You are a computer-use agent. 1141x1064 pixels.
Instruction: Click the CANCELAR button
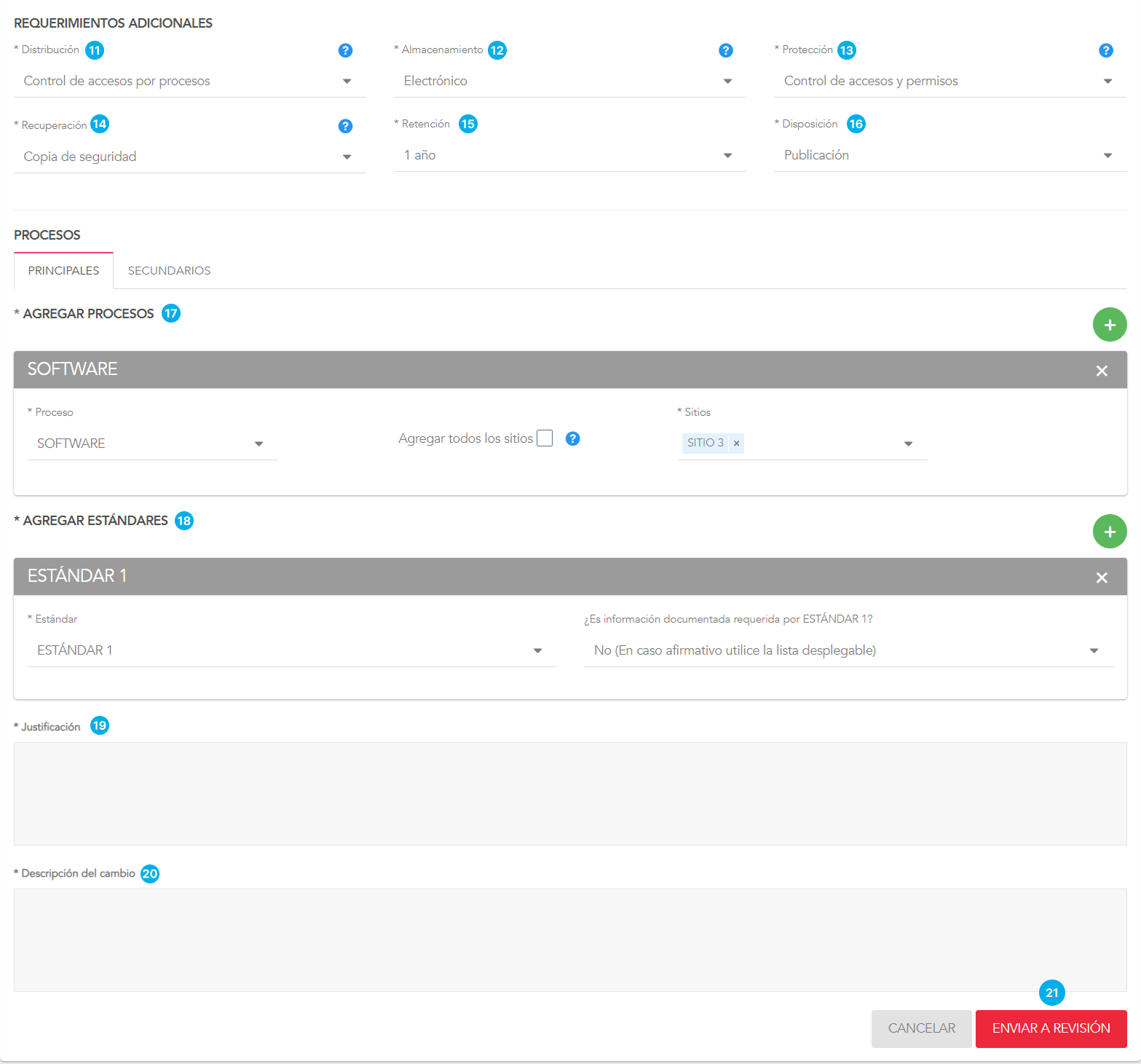coord(921,1028)
